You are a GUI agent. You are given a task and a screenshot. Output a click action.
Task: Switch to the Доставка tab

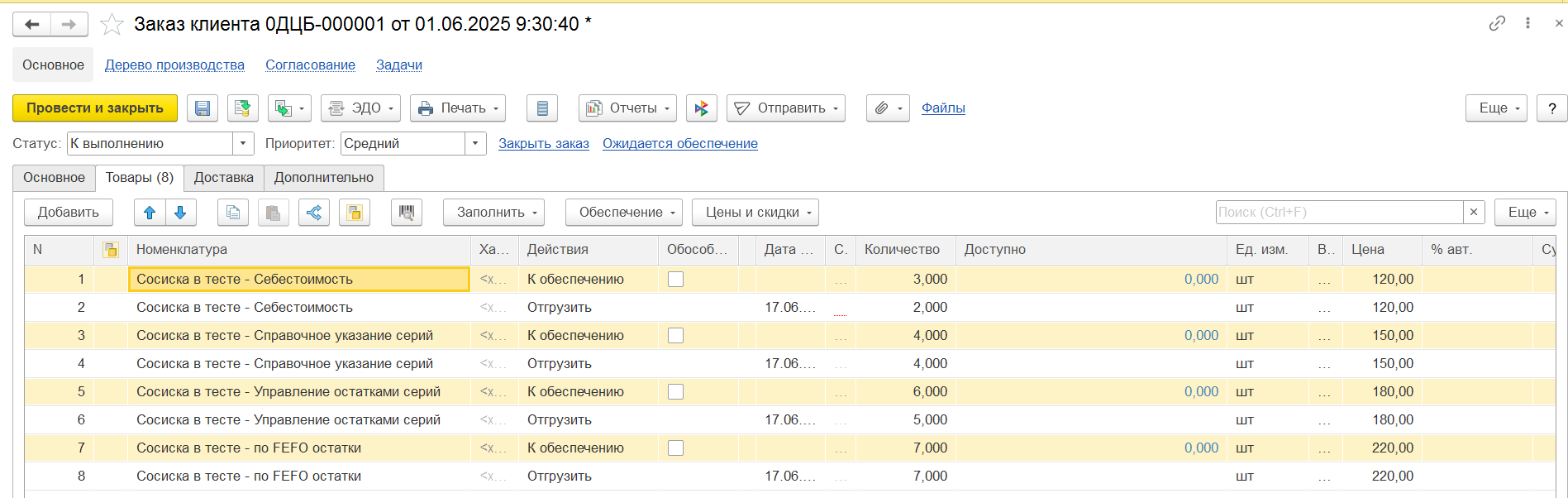tap(223, 178)
